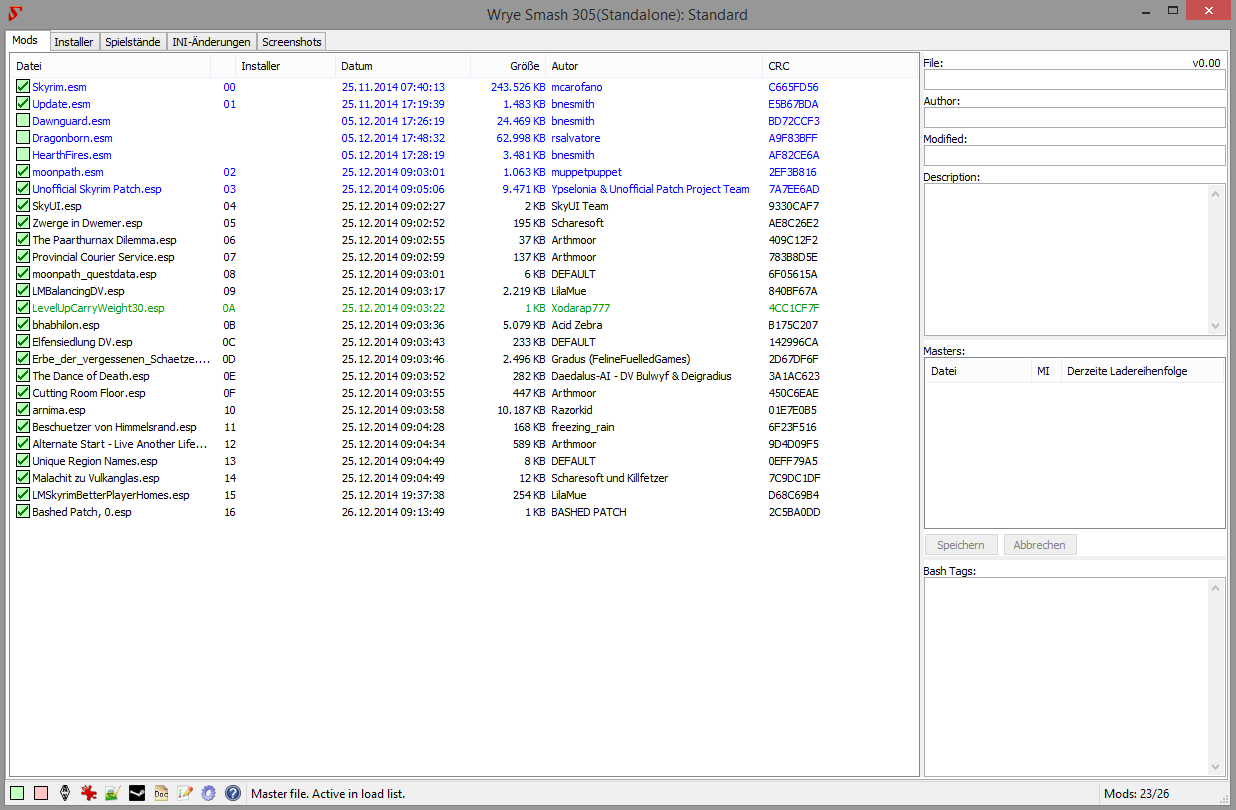
Task: Toggle the green square status bar button
Action: 17,793
